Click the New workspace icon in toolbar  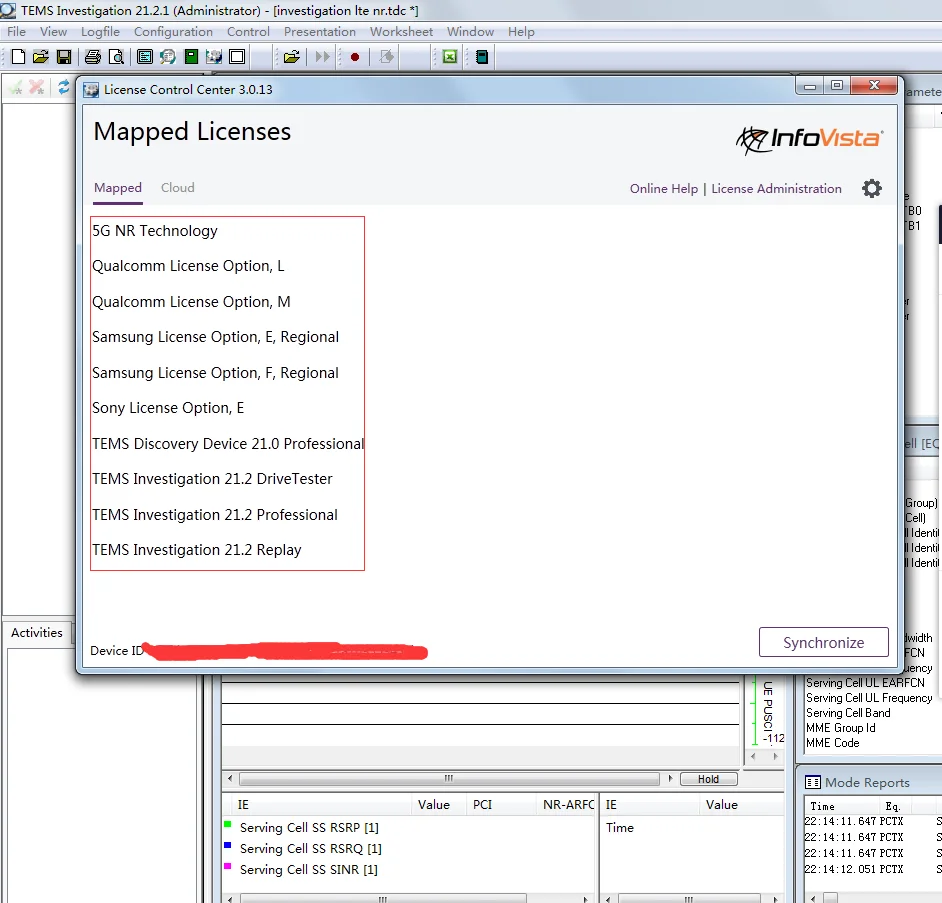(x=19, y=57)
